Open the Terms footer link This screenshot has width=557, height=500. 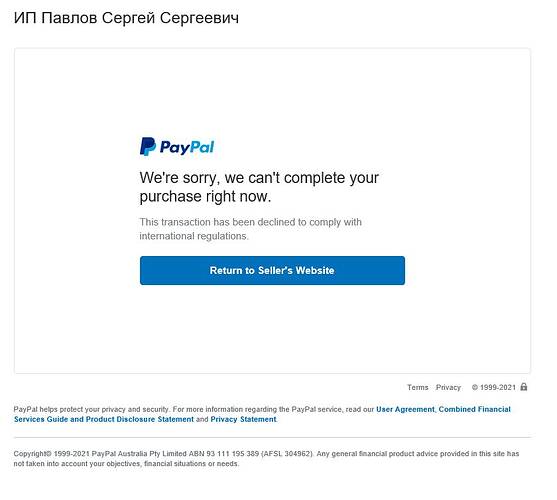coord(417,387)
